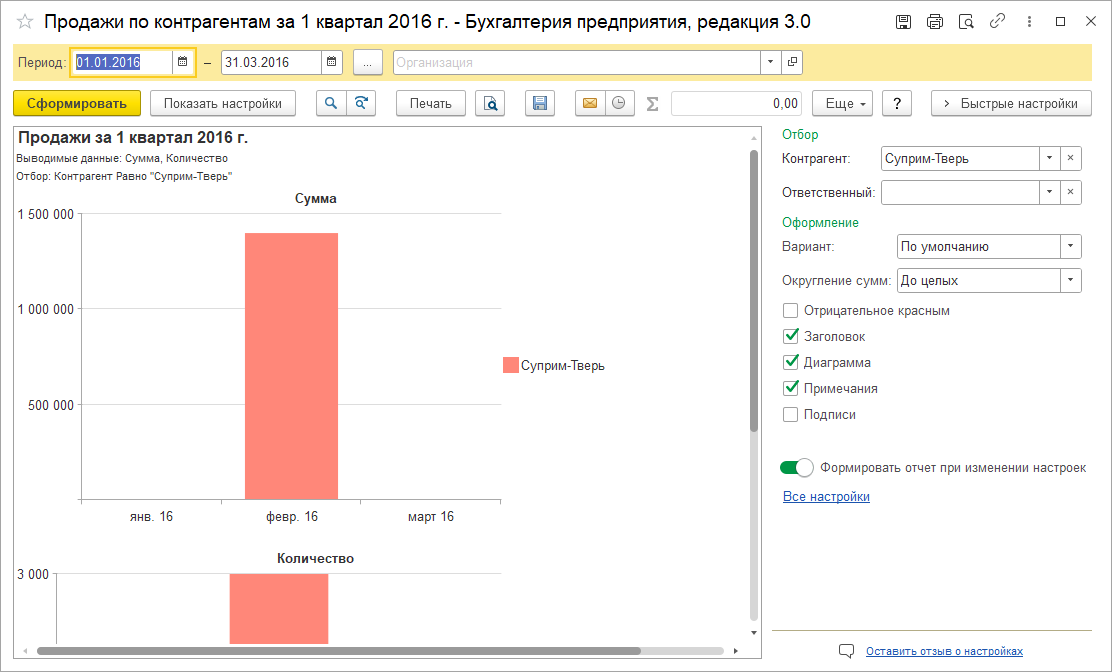The image size is (1112, 672).
Task: Maximize the report window
Action: [1060, 22]
